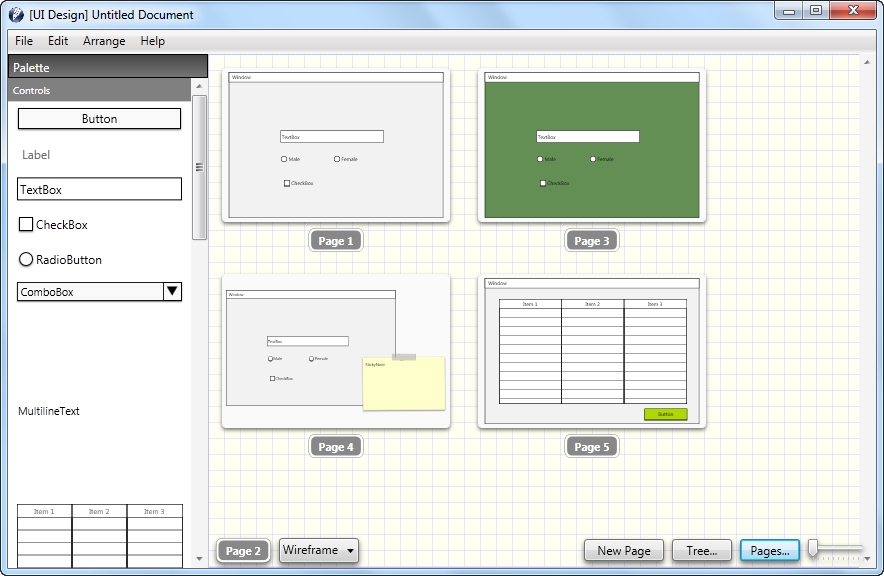Select the yellow sticky note on Page 4
The image size is (884, 576).
point(404,385)
